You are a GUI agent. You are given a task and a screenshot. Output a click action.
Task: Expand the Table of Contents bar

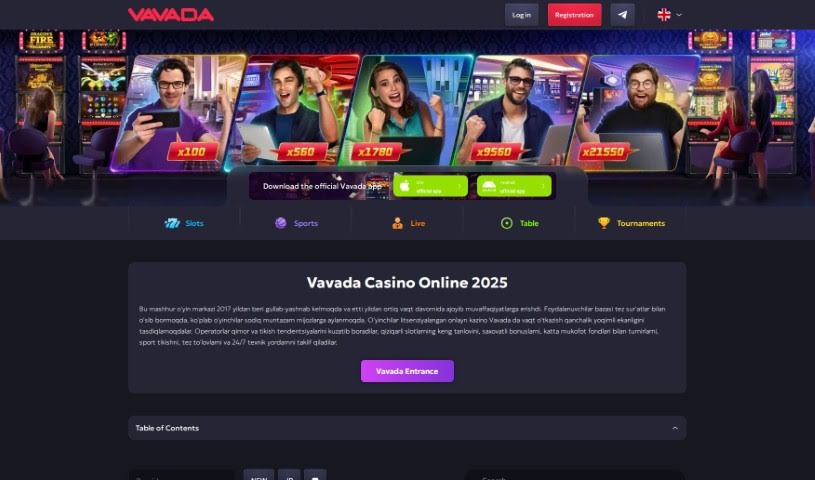coord(407,428)
